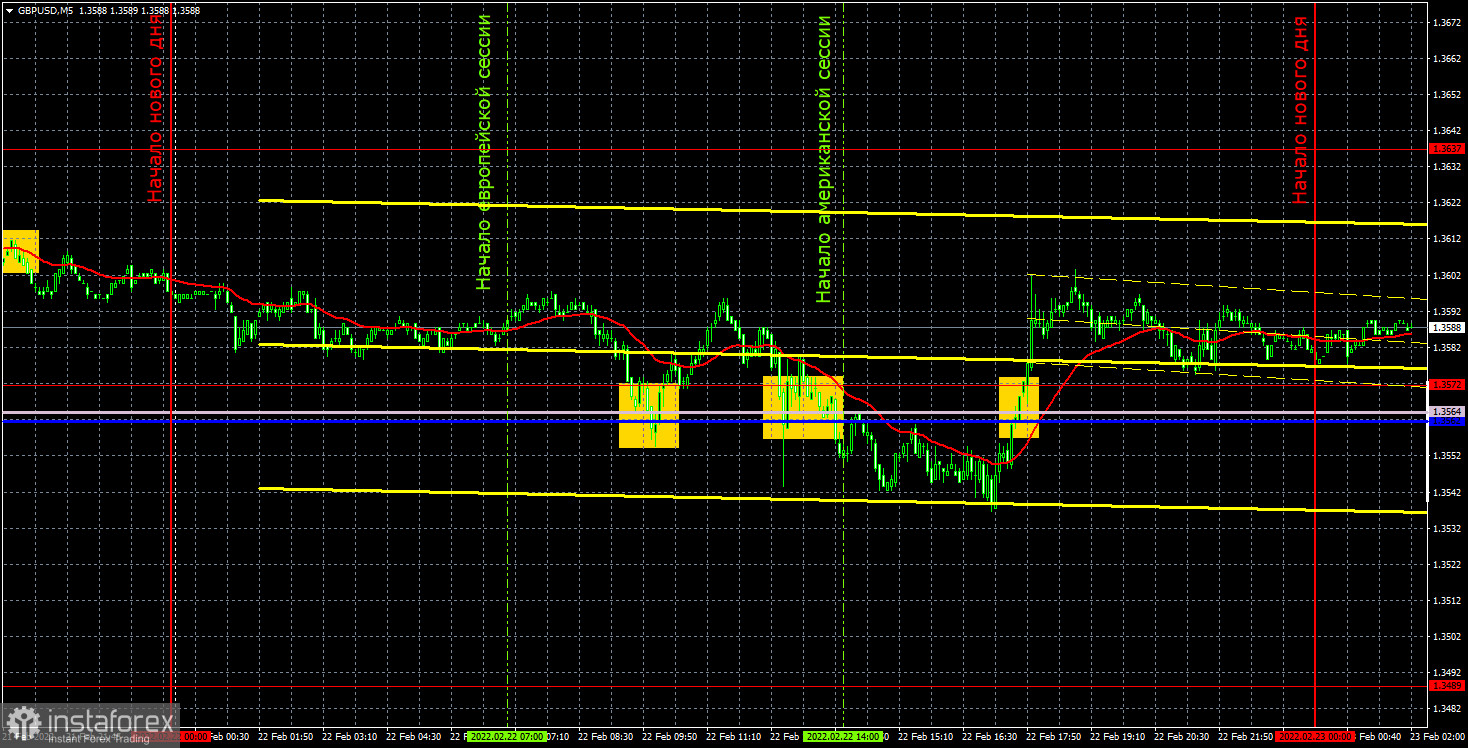
Task: Click the GBPUSD,M5 chart title text
Action: 45,10
